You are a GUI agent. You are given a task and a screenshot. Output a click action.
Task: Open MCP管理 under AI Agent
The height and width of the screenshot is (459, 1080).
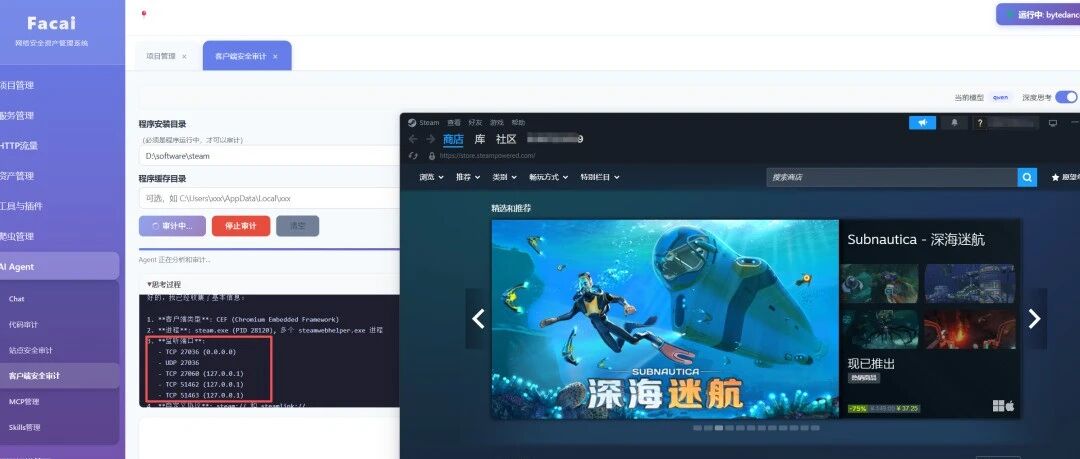(x=59, y=402)
